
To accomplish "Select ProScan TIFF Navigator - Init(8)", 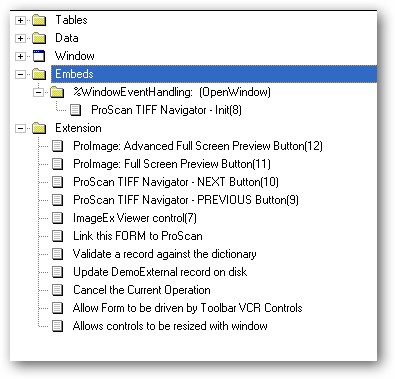I will click(166, 110).
